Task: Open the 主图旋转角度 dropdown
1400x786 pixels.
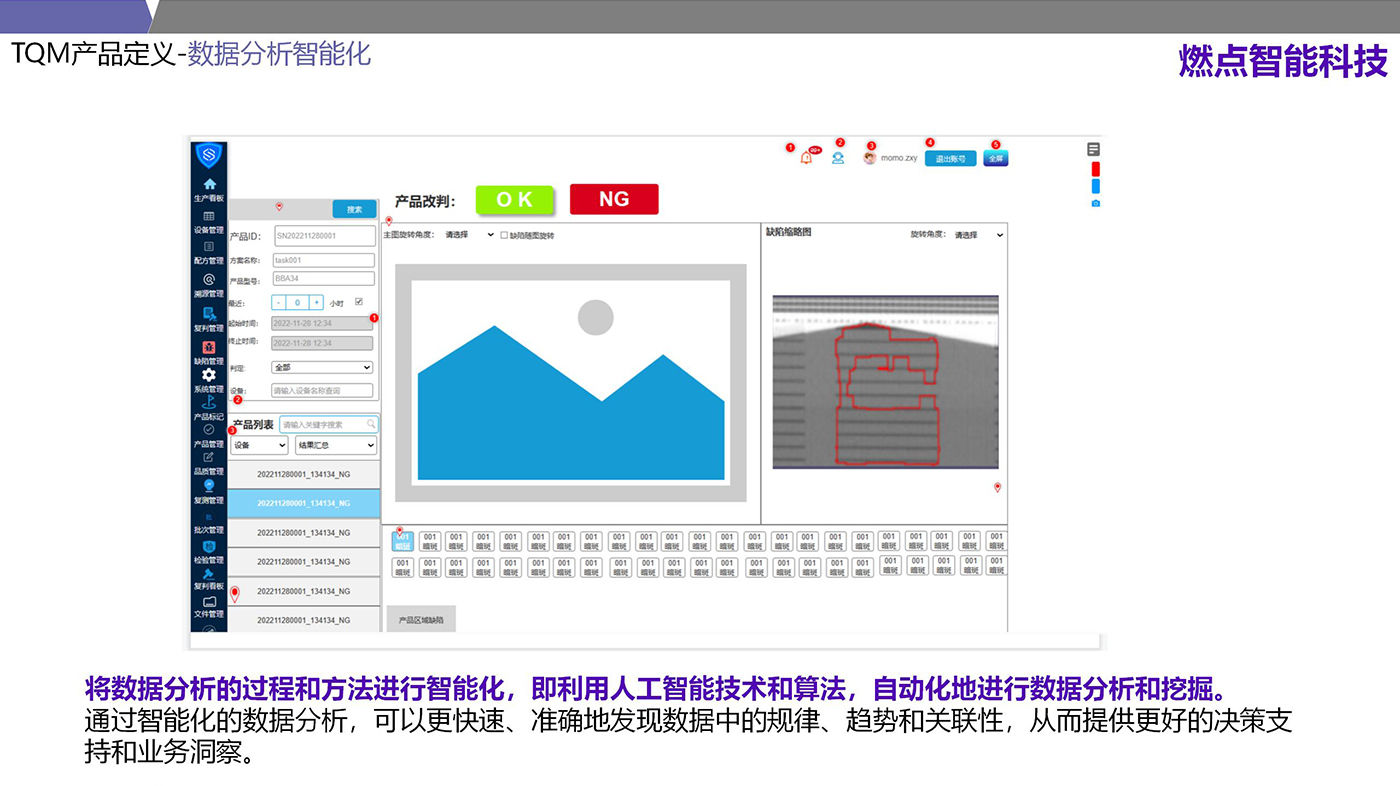Action: tap(470, 235)
